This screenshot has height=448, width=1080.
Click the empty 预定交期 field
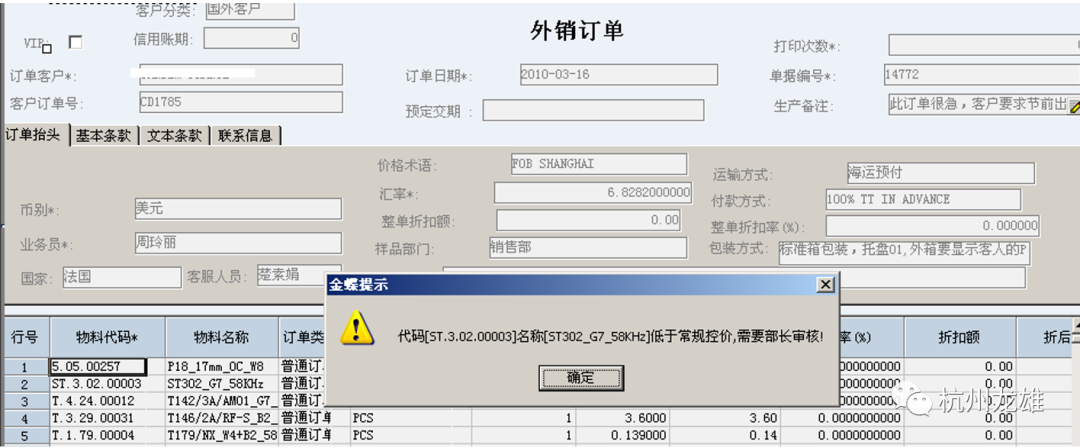pos(593,110)
